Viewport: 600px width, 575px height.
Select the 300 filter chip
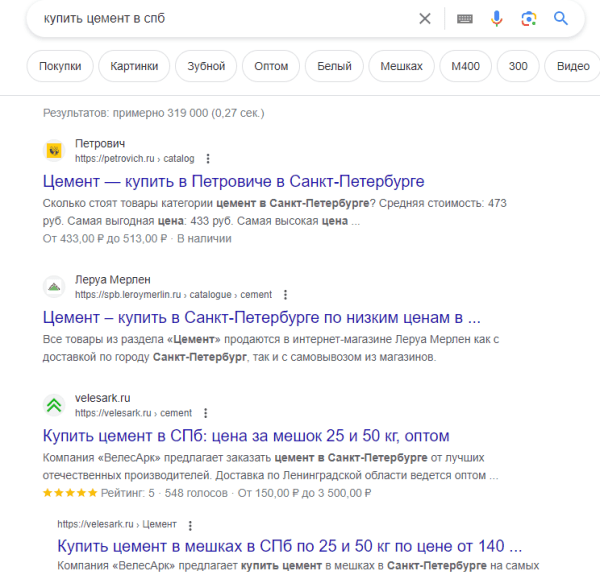[518, 66]
